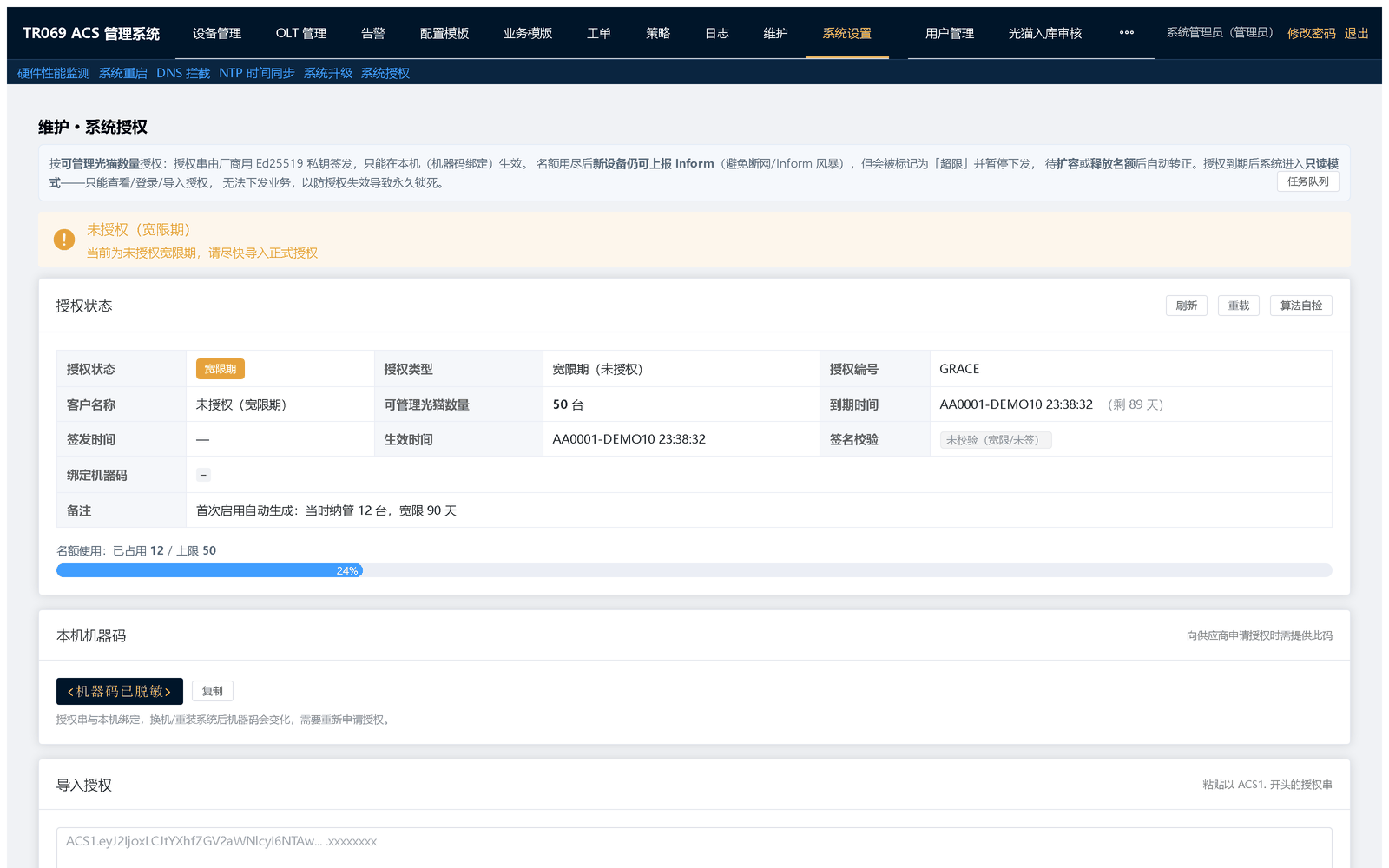This screenshot has height=868, width=1389.
Task: Click the 剩 89 天 remaining days text
Action: click(x=1136, y=404)
